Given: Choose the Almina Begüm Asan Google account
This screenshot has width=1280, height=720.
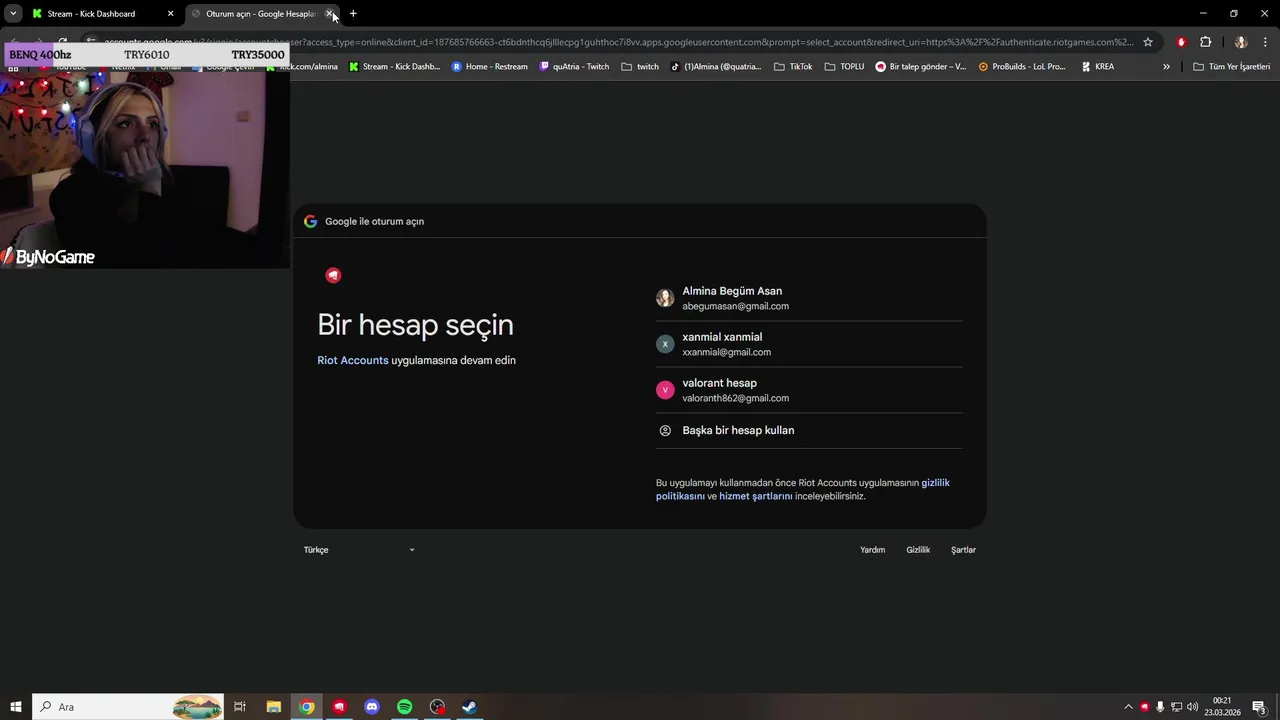Looking at the screenshot, I should (809, 298).
